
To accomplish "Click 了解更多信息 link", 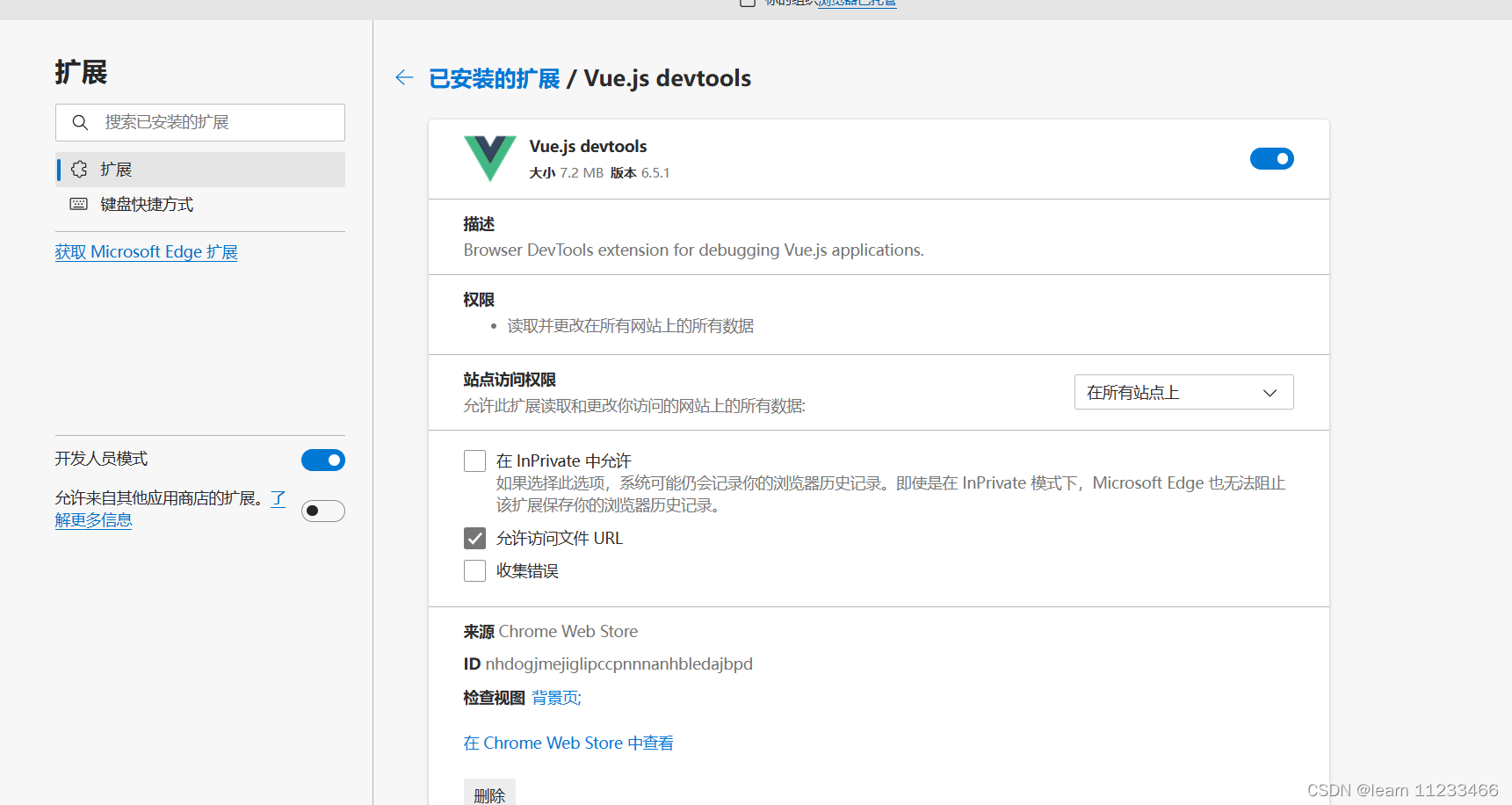I will [x=93, y=520].
